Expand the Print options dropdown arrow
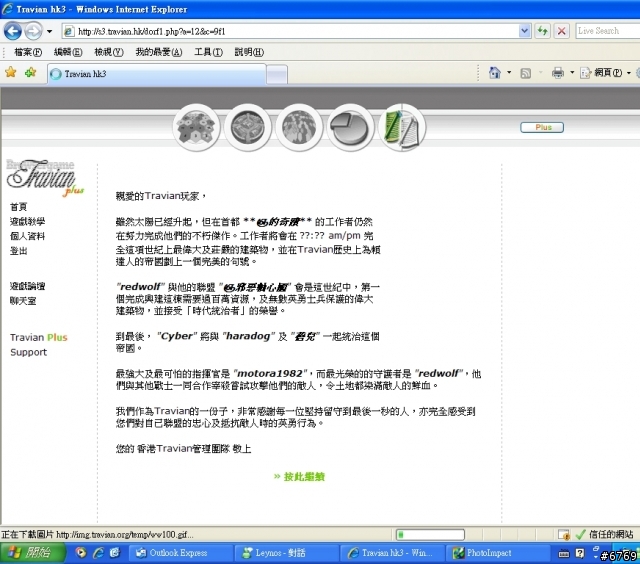The image size is (640, 564). tap(572, 73)
